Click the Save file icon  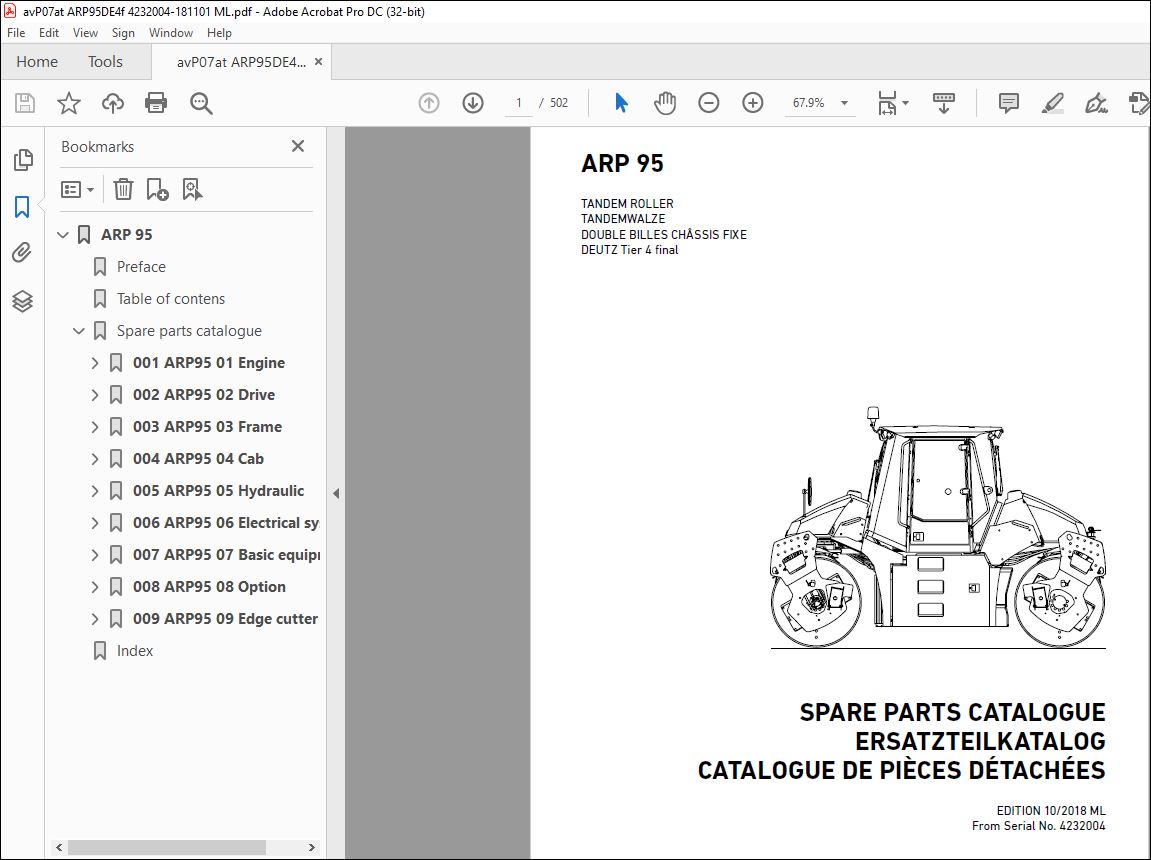point(25,103)
